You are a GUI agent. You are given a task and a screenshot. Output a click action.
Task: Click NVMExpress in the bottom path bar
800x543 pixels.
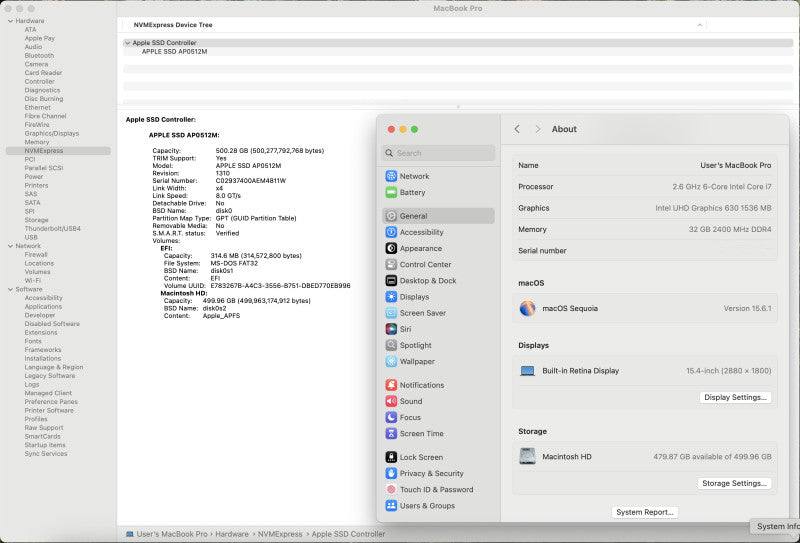280,534
